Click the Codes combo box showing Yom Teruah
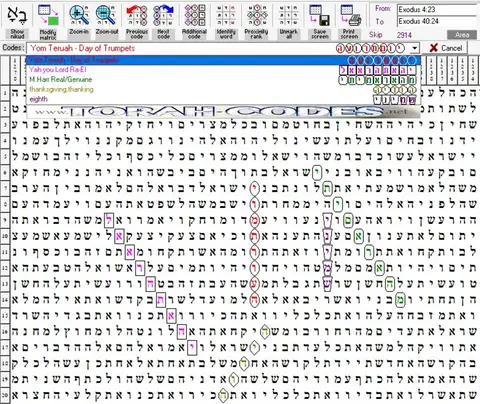 tap(223, 48)
